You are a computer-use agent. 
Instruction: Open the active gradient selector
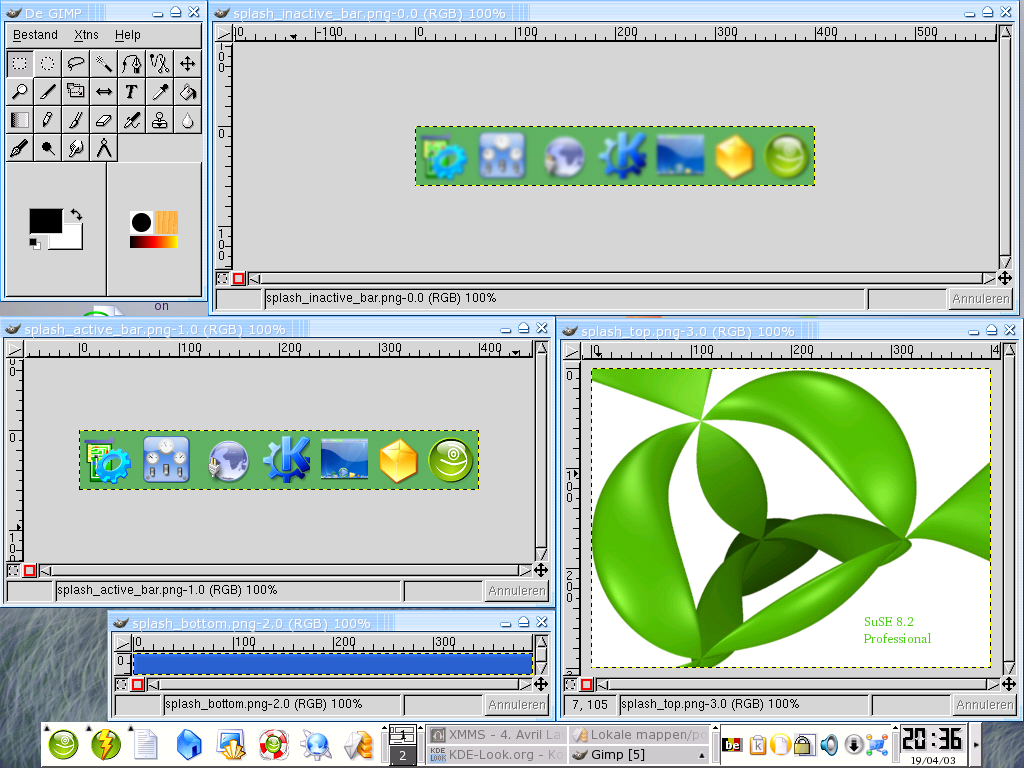[153, 242]
